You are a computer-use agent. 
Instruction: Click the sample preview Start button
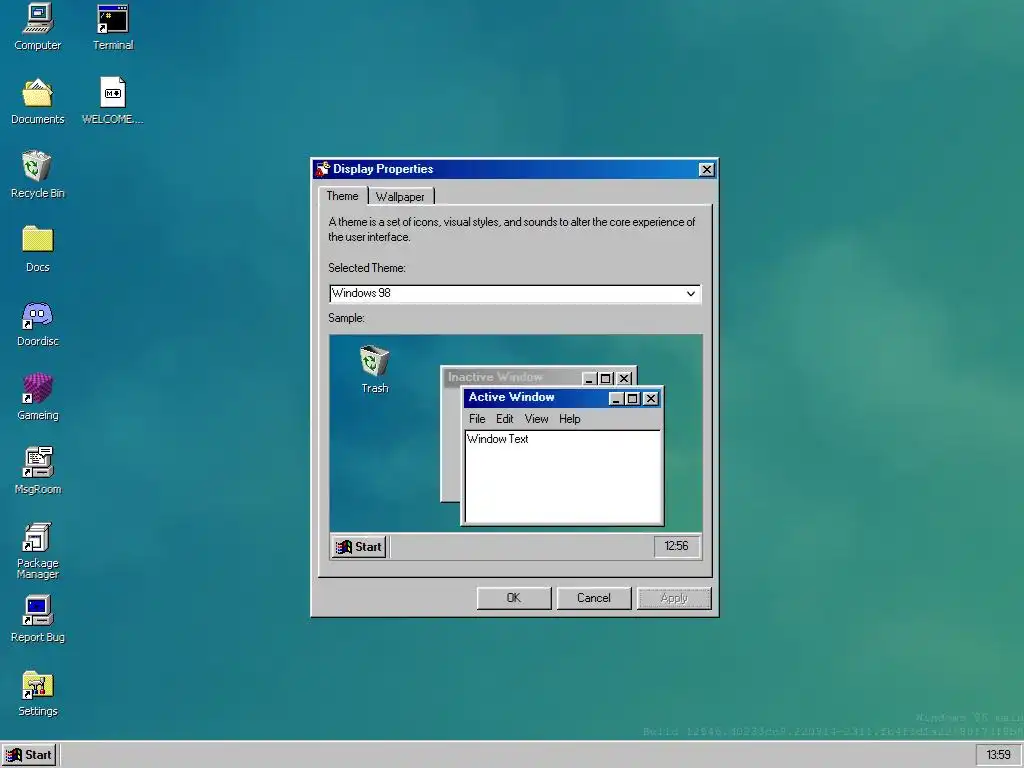click(359, 547)
